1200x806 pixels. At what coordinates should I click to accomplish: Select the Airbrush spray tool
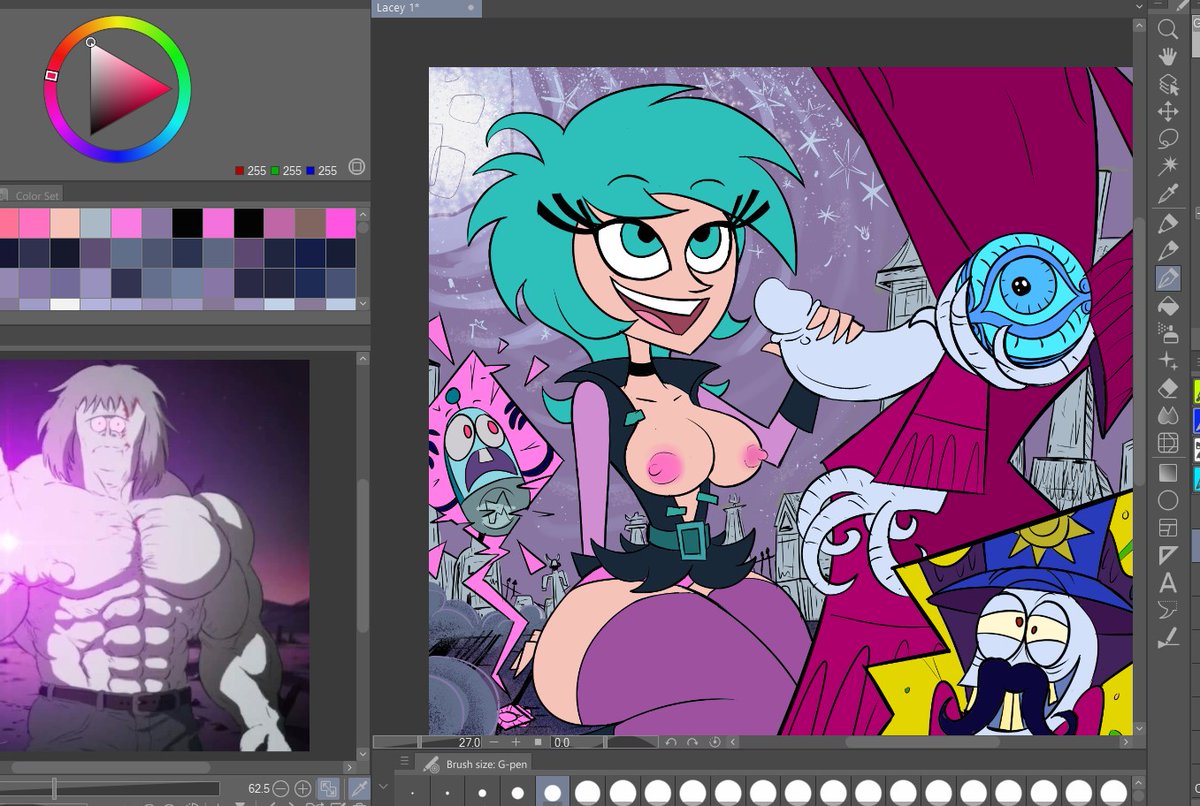click(x=1167, y=333)
